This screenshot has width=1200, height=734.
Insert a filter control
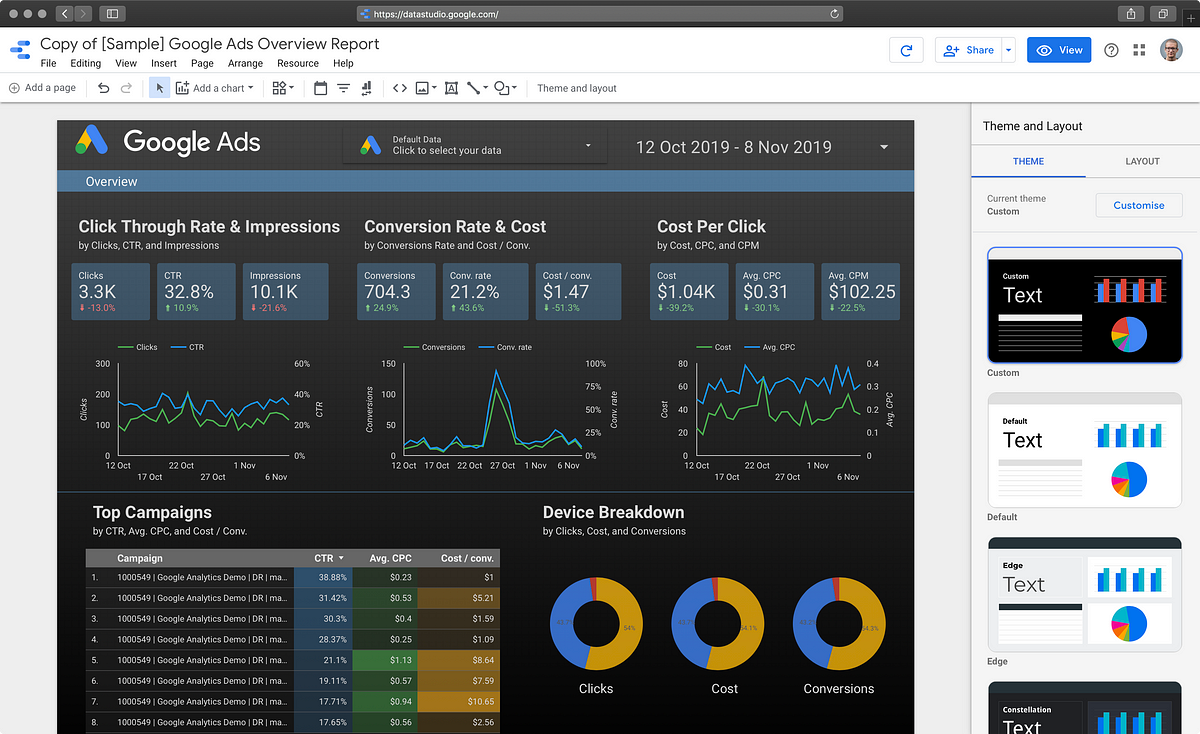click(343, 88)
